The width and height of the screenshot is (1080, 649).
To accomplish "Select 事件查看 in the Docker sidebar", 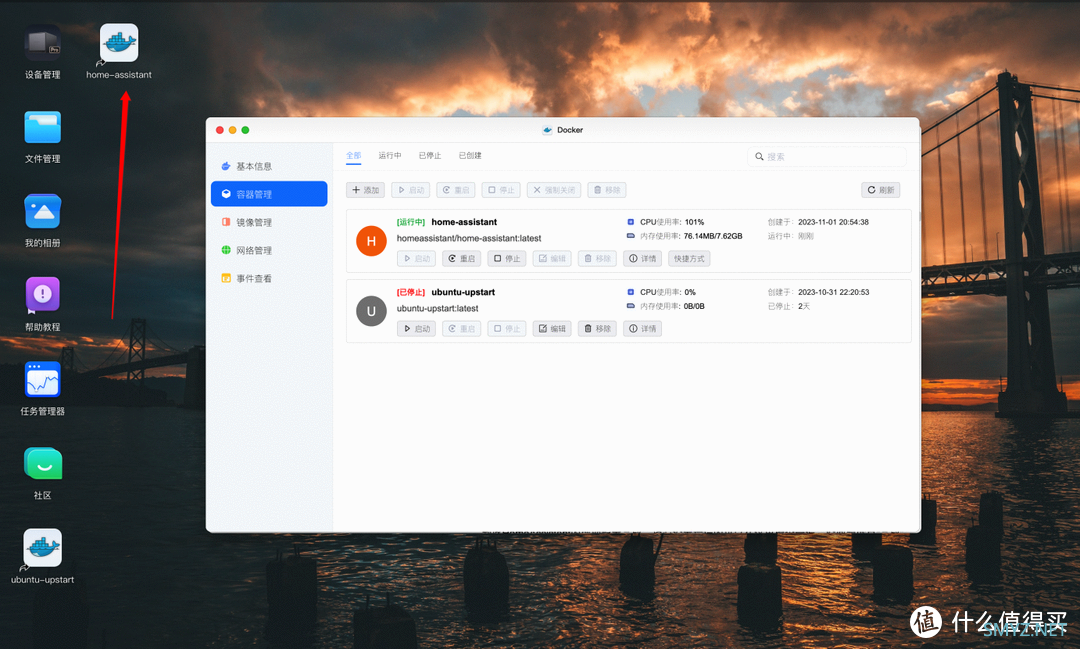I will click(x=269, y=278).
